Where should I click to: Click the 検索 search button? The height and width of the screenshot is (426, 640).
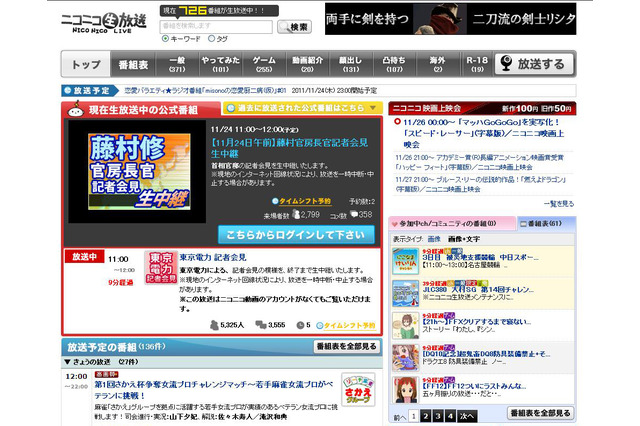(x=294, y=27)
